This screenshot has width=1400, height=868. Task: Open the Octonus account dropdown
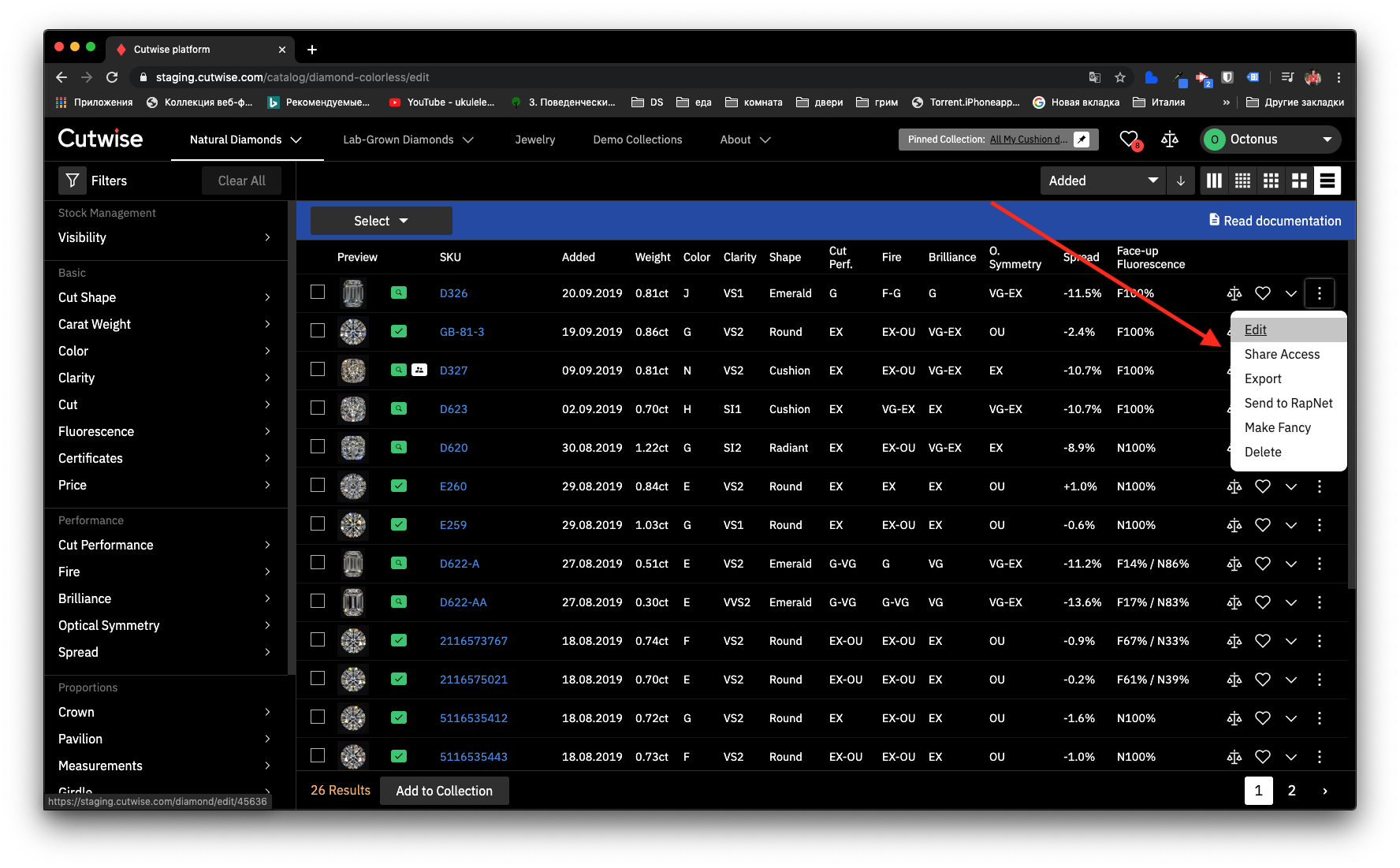point(1270,140)
